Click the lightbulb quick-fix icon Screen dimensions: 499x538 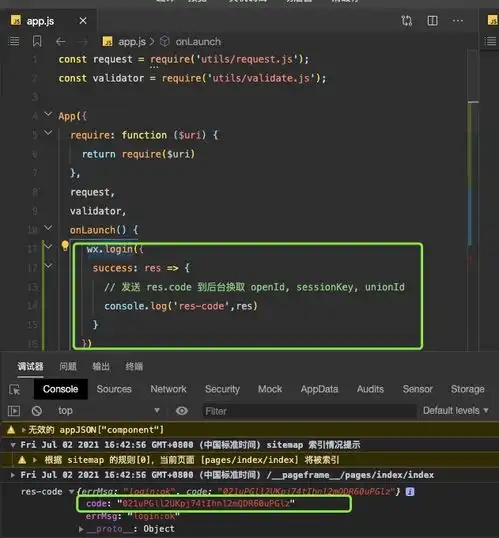pyautogui.click(x=65, y=246)
